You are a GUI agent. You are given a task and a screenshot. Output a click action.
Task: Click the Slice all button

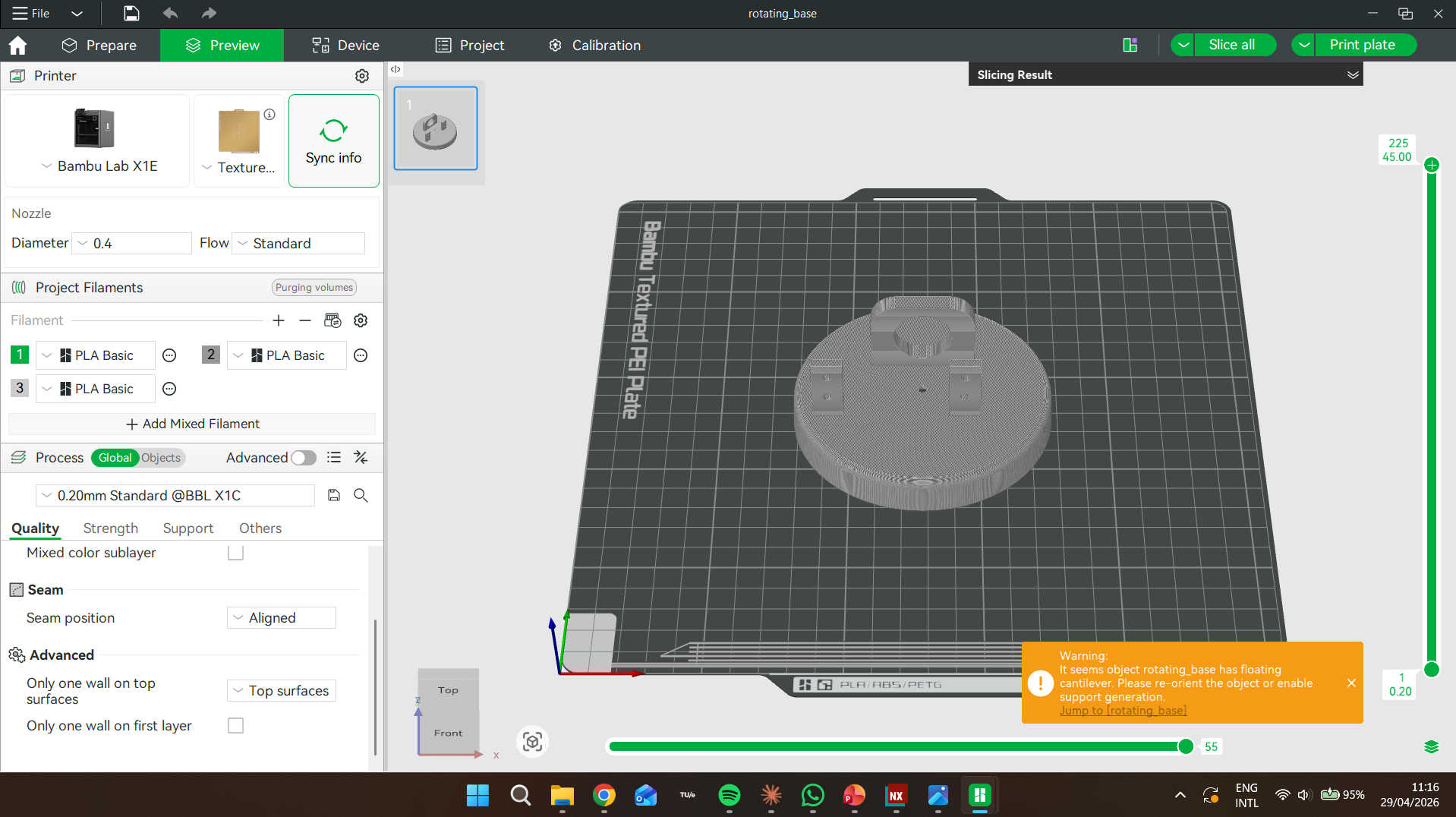coord(1231,45)
